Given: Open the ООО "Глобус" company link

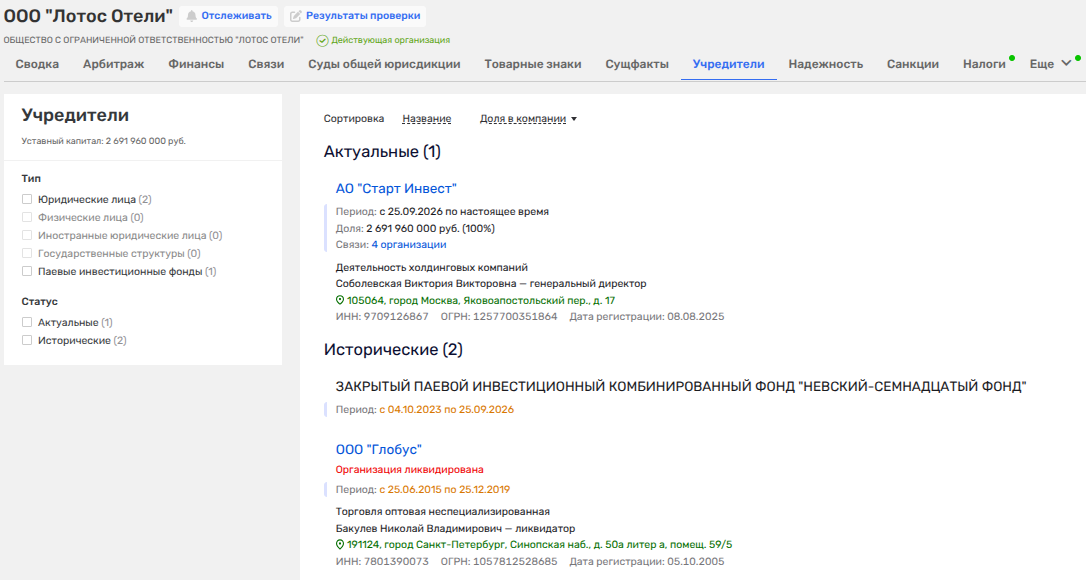Looking at the screenshot, I should tap(379, 450).
